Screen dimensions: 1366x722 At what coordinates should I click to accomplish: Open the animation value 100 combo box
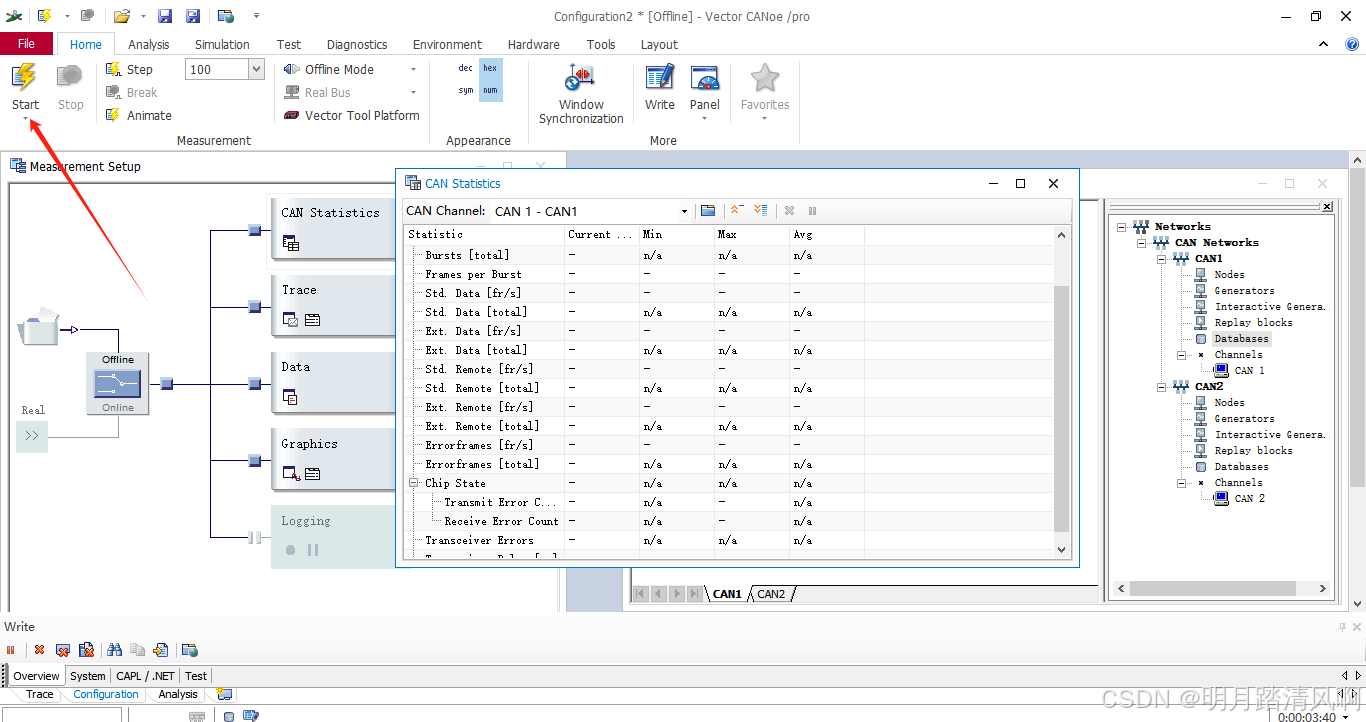(x=256, y=69)
